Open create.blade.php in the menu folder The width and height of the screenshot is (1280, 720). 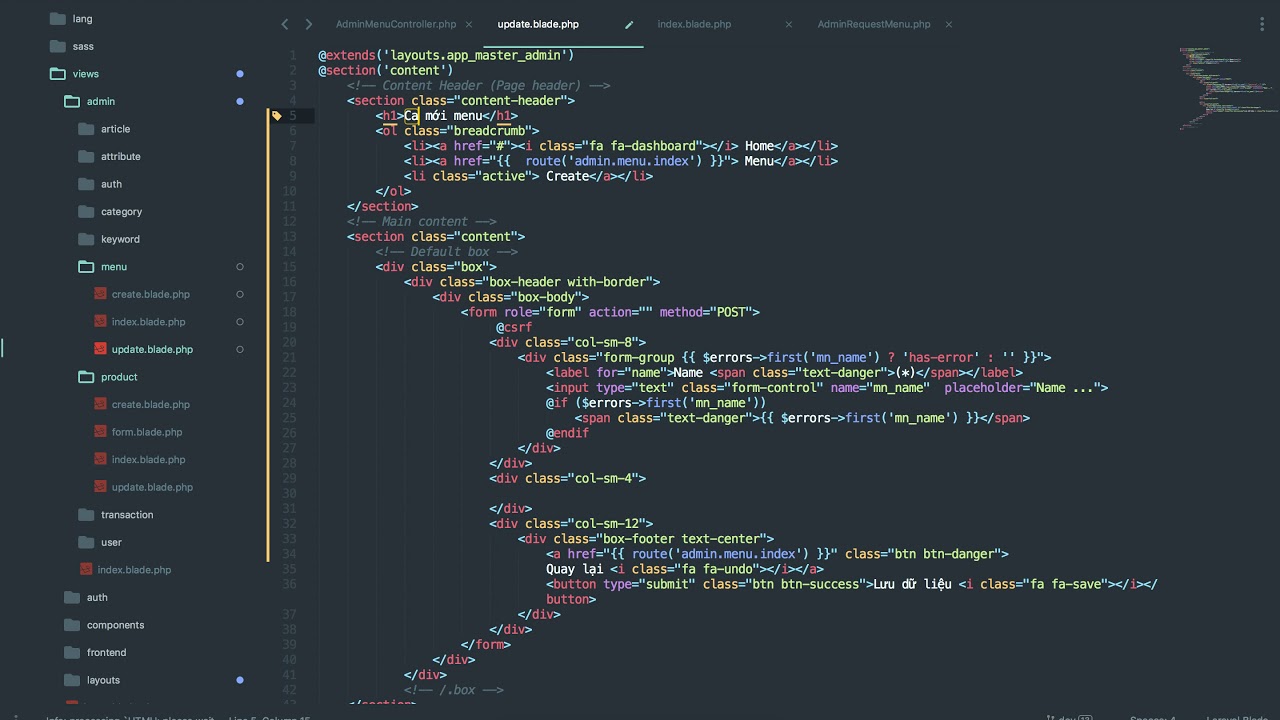[150, 294]
